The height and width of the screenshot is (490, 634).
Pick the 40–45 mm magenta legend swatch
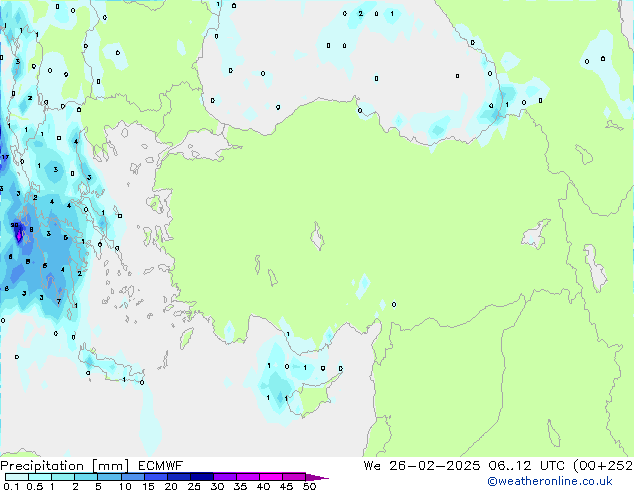click(271, 477)
